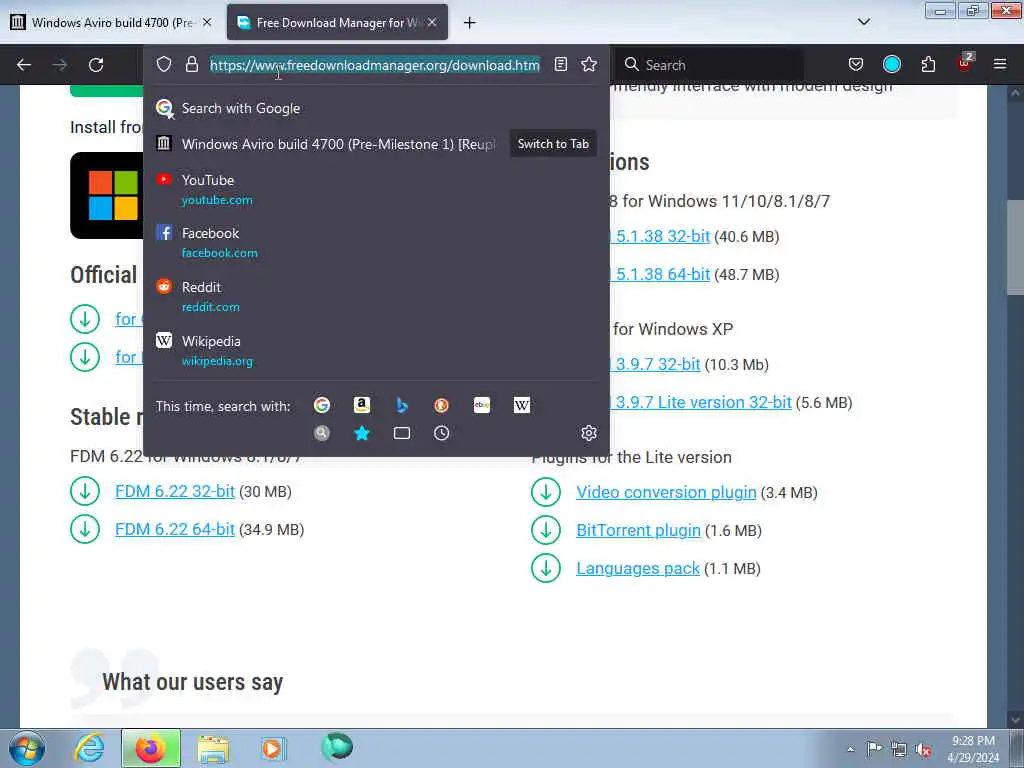
Task: Pick the YouTube suggestion
Action: [376, 189]
